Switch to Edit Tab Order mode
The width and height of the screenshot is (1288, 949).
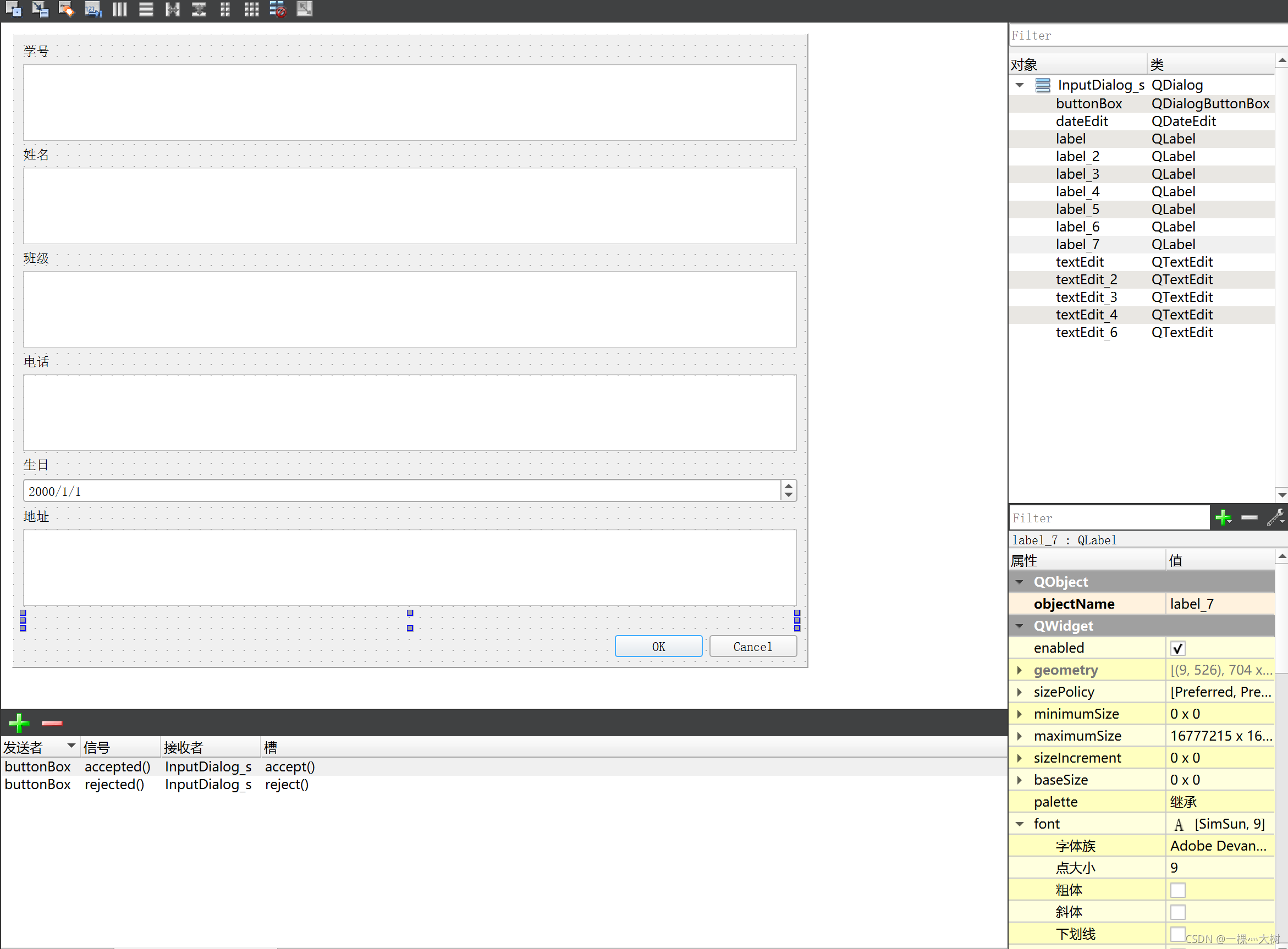coord(92,9)
